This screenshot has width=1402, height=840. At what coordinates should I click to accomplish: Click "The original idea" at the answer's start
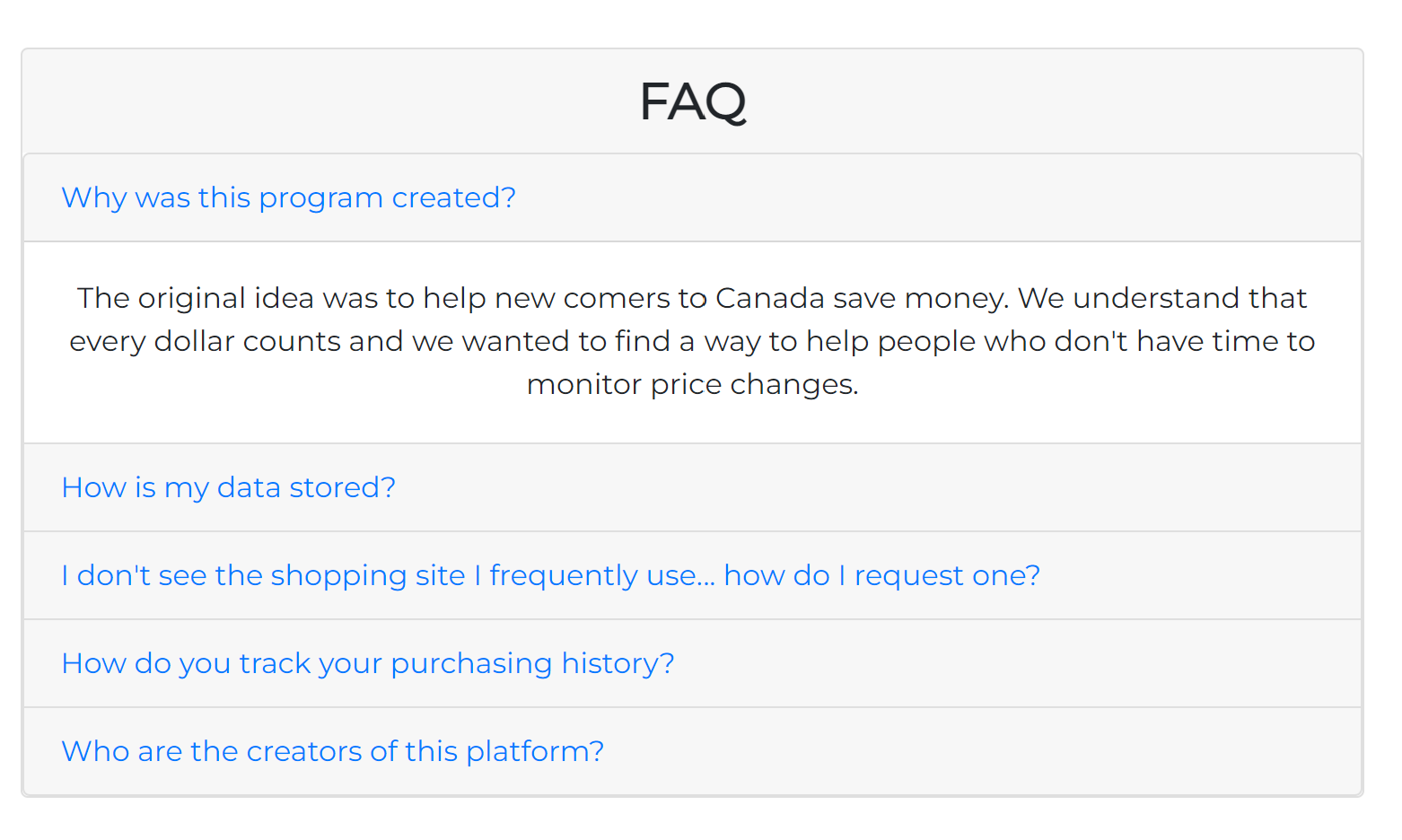coord(162,298)
